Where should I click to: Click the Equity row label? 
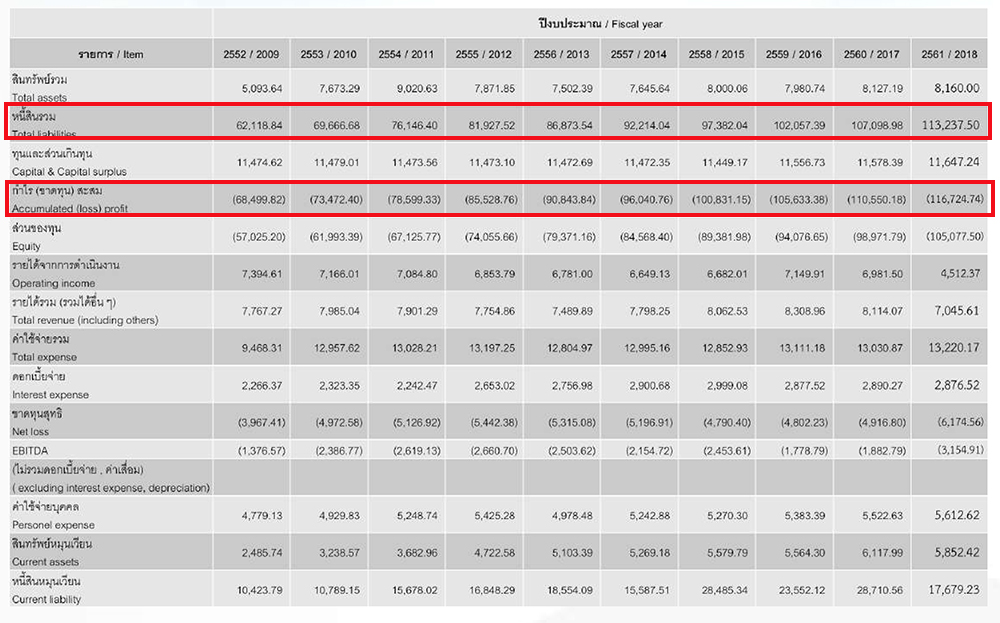[27, 246]
